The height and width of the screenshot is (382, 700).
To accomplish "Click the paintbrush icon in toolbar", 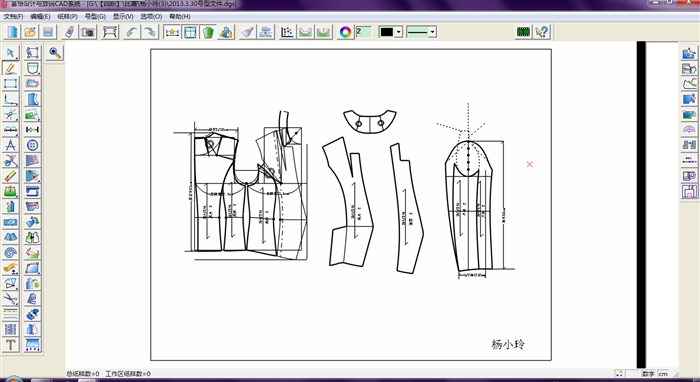I will [248, 32].
